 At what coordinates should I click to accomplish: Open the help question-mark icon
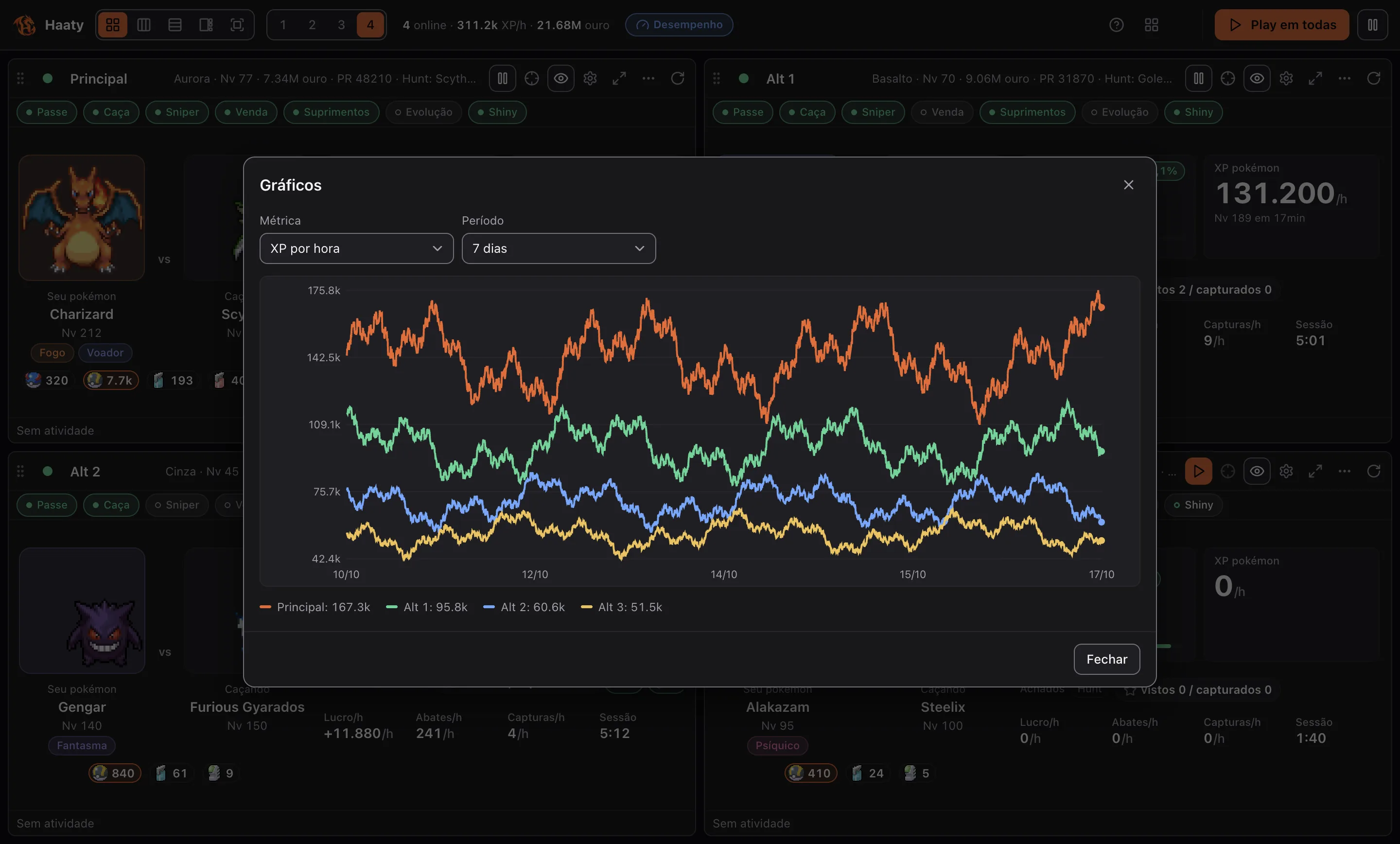[1117, 25]
